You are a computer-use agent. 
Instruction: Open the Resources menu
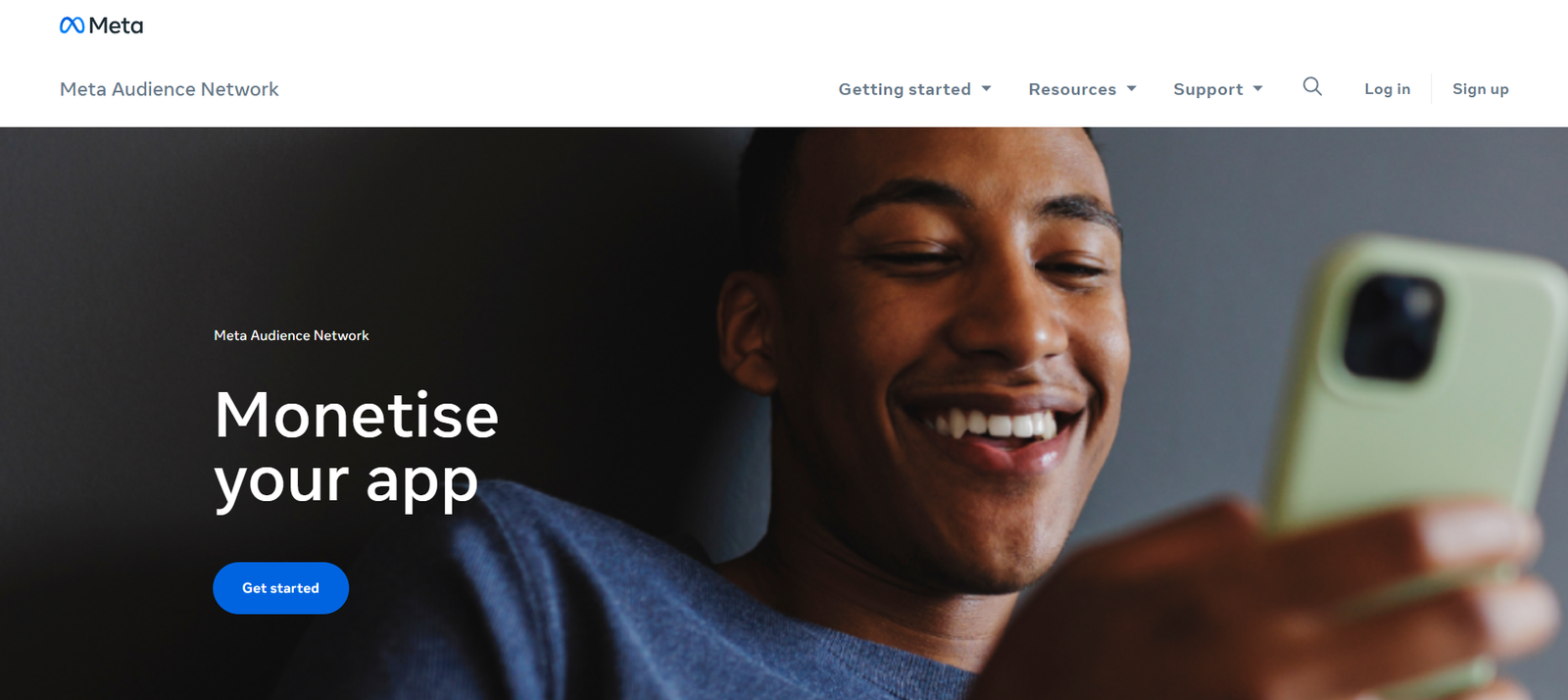(x=1072, y=89)
